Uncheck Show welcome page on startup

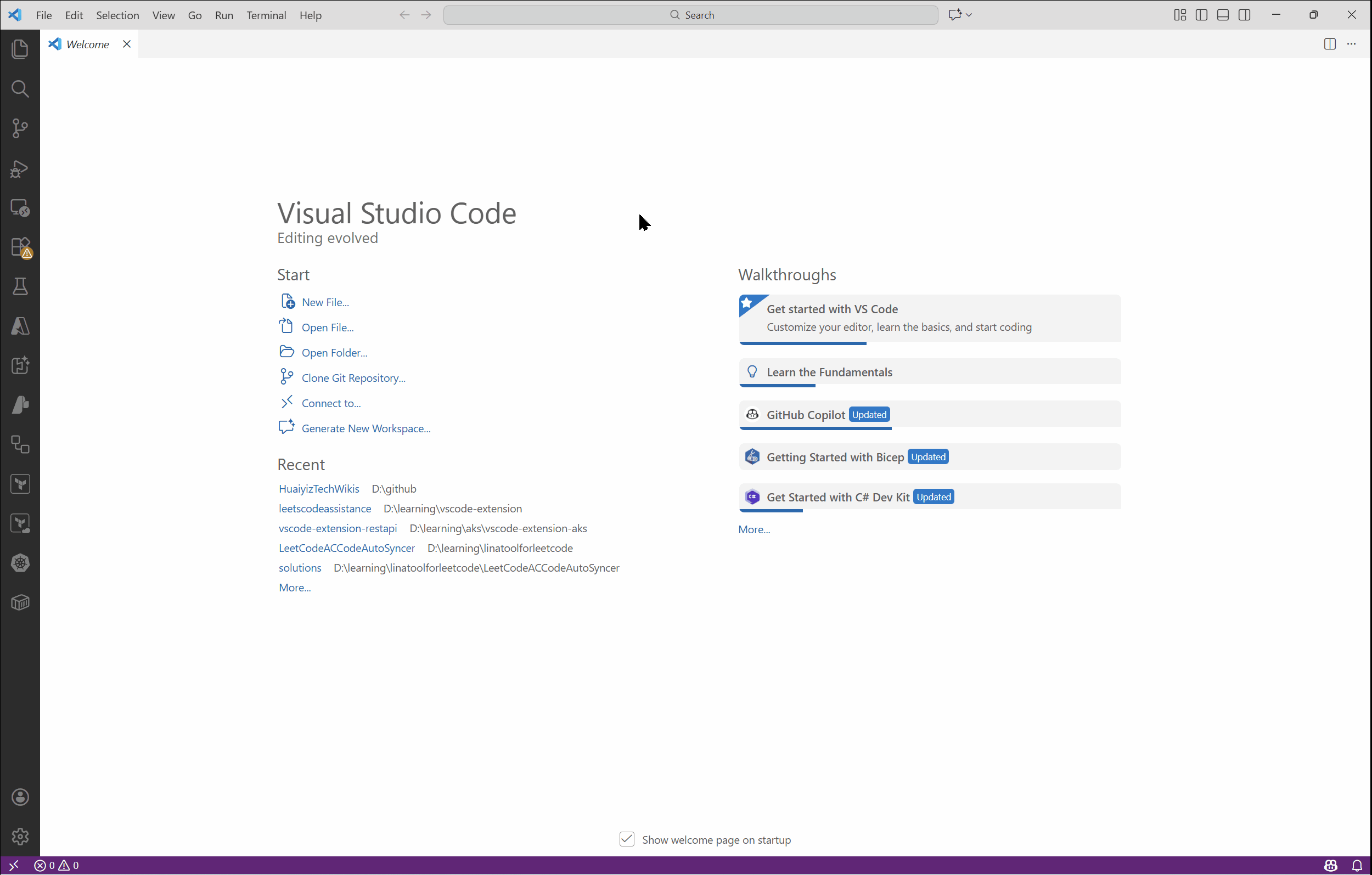pos(627,839)
